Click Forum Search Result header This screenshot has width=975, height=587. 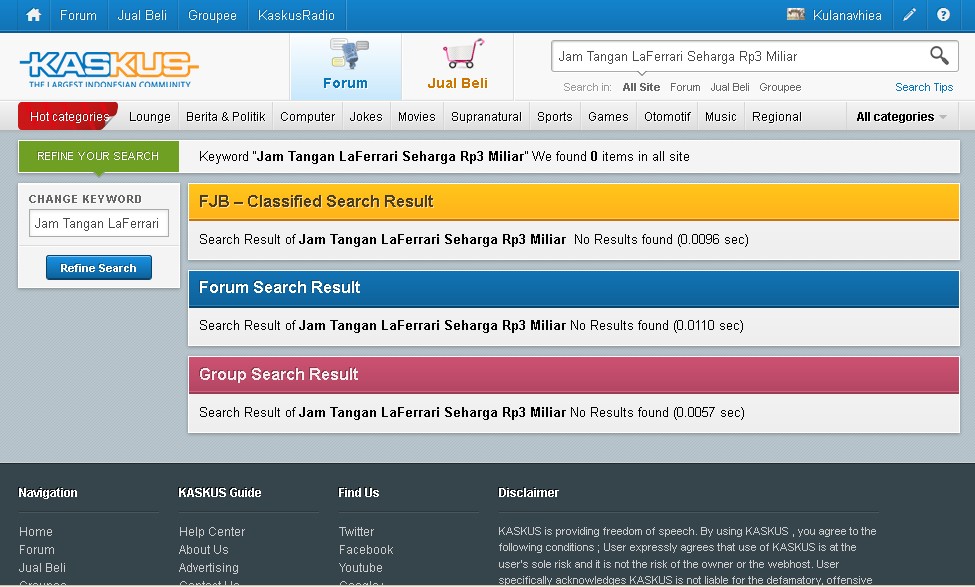pos(573,288)
